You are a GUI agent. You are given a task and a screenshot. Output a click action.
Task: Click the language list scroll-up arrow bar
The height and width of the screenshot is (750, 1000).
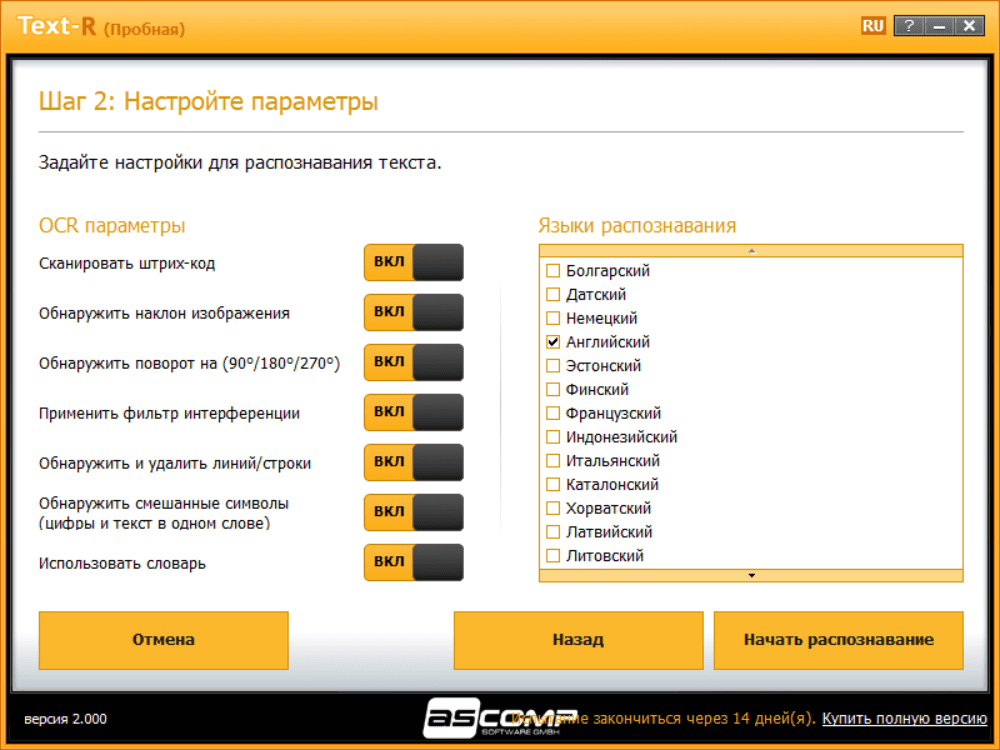pyautogui.click(x=751, y=251)
